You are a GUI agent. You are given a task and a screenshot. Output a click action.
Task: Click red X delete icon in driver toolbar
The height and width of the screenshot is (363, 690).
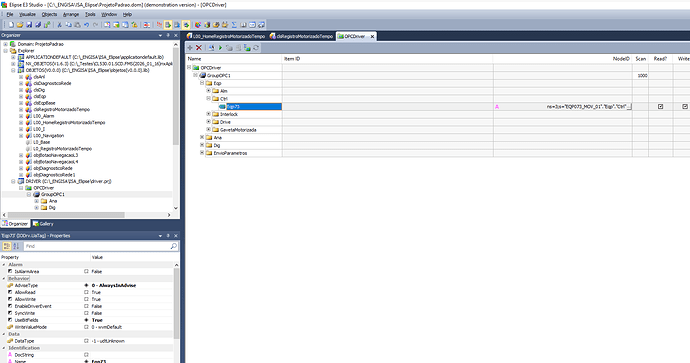198,48
